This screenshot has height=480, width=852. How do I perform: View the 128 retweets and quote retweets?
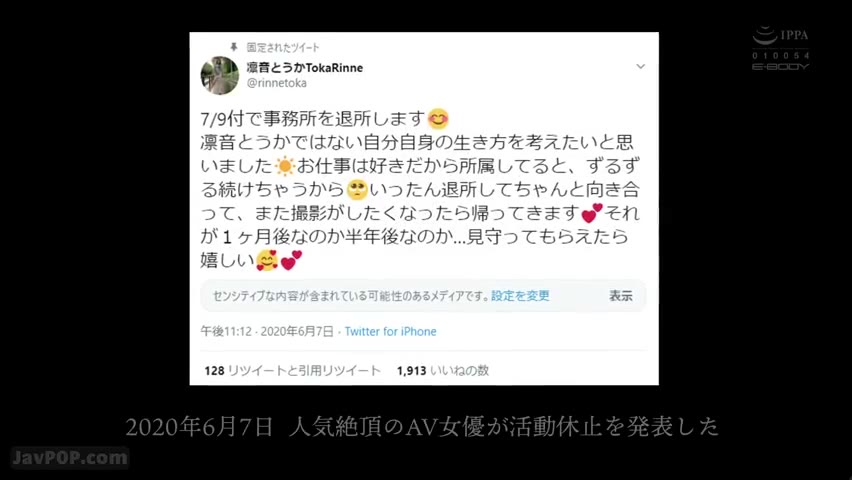coord(292,371)
